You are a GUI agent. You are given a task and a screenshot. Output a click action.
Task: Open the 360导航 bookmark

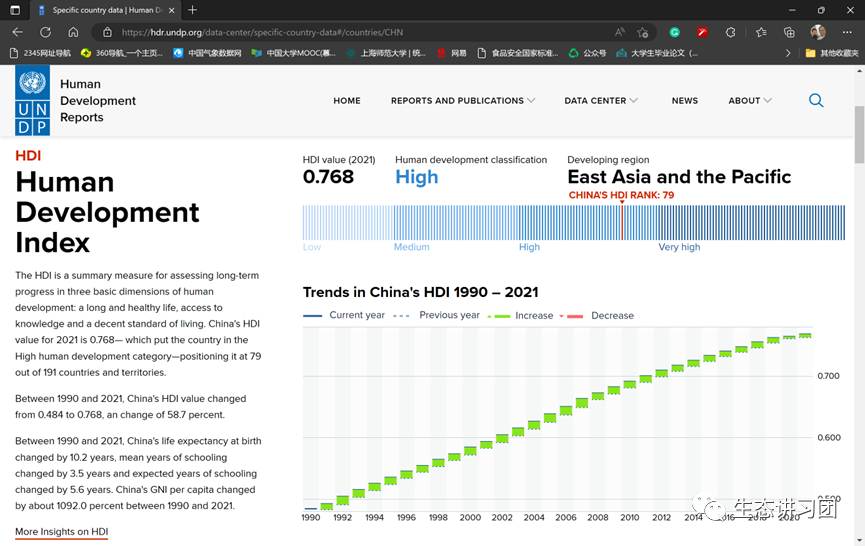(122, 53)
